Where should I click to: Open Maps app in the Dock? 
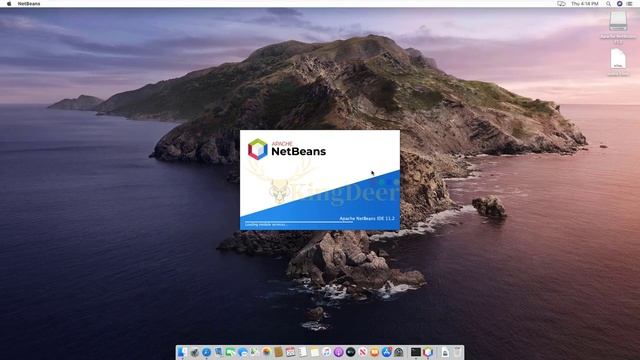click(x=254, y=352)
